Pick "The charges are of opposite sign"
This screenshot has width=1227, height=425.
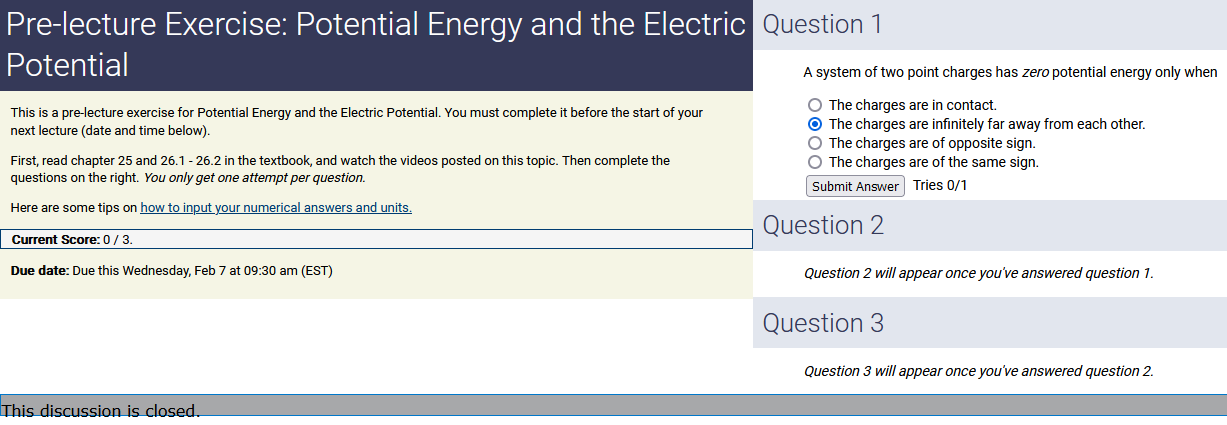click(815, 143)
